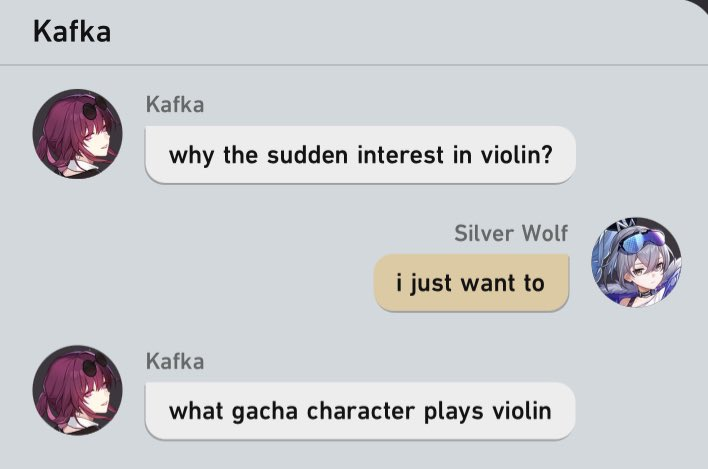Image resolution: width=708 pixels, height=469 pixels.
Task: Click the word "gacha" in the last message
Action: 265,412
